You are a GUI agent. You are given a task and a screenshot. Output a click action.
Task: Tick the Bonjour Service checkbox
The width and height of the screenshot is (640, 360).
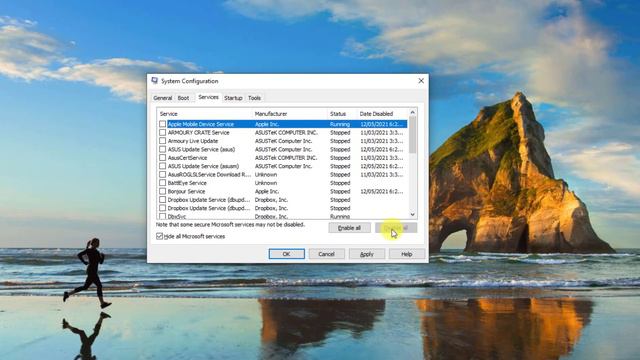click(162, 191)
